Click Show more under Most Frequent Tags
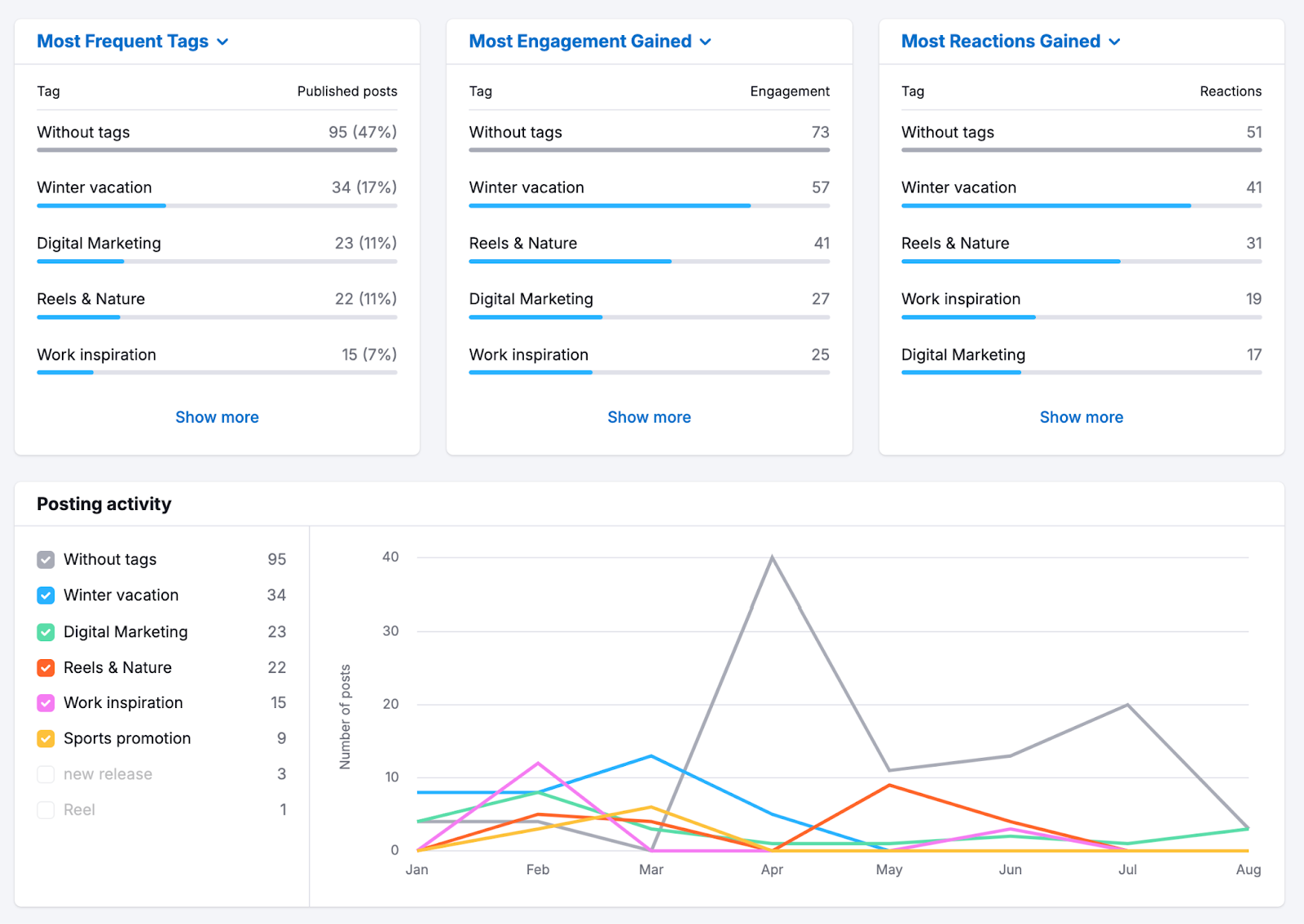Image resolution: width=1304 pixels, height=924 pixels. tap(217, 417)
